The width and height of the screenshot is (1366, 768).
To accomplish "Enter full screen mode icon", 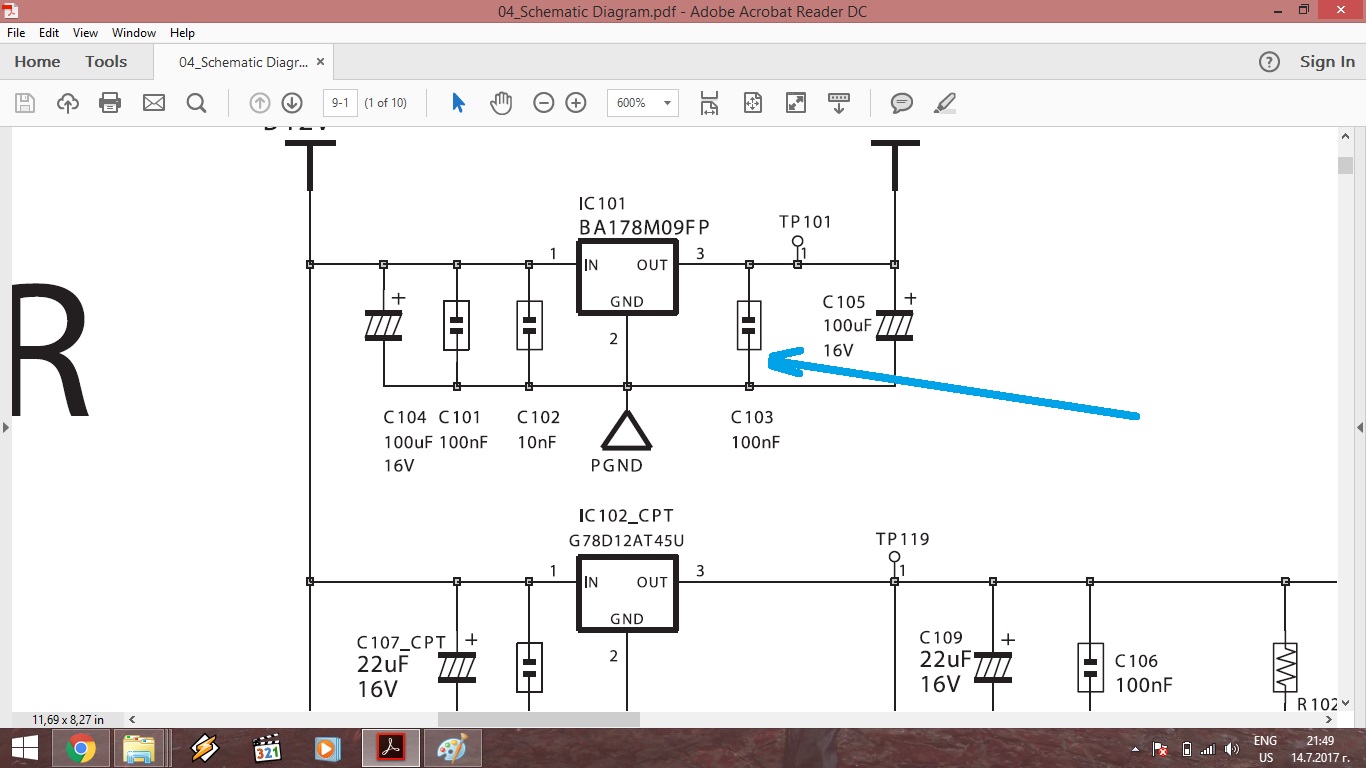I will [796, 103].
